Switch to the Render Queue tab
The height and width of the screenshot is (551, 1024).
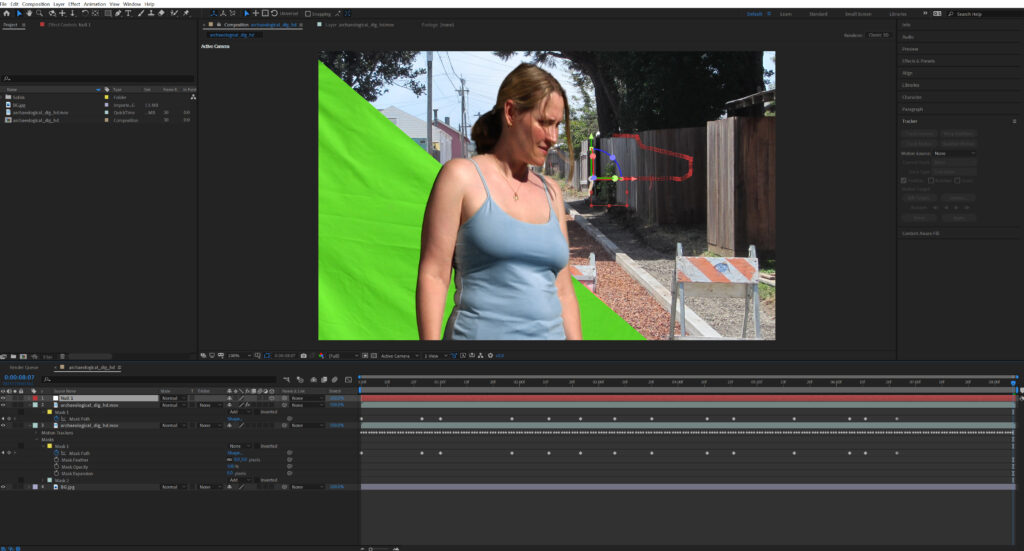click(x=24, y=368)
